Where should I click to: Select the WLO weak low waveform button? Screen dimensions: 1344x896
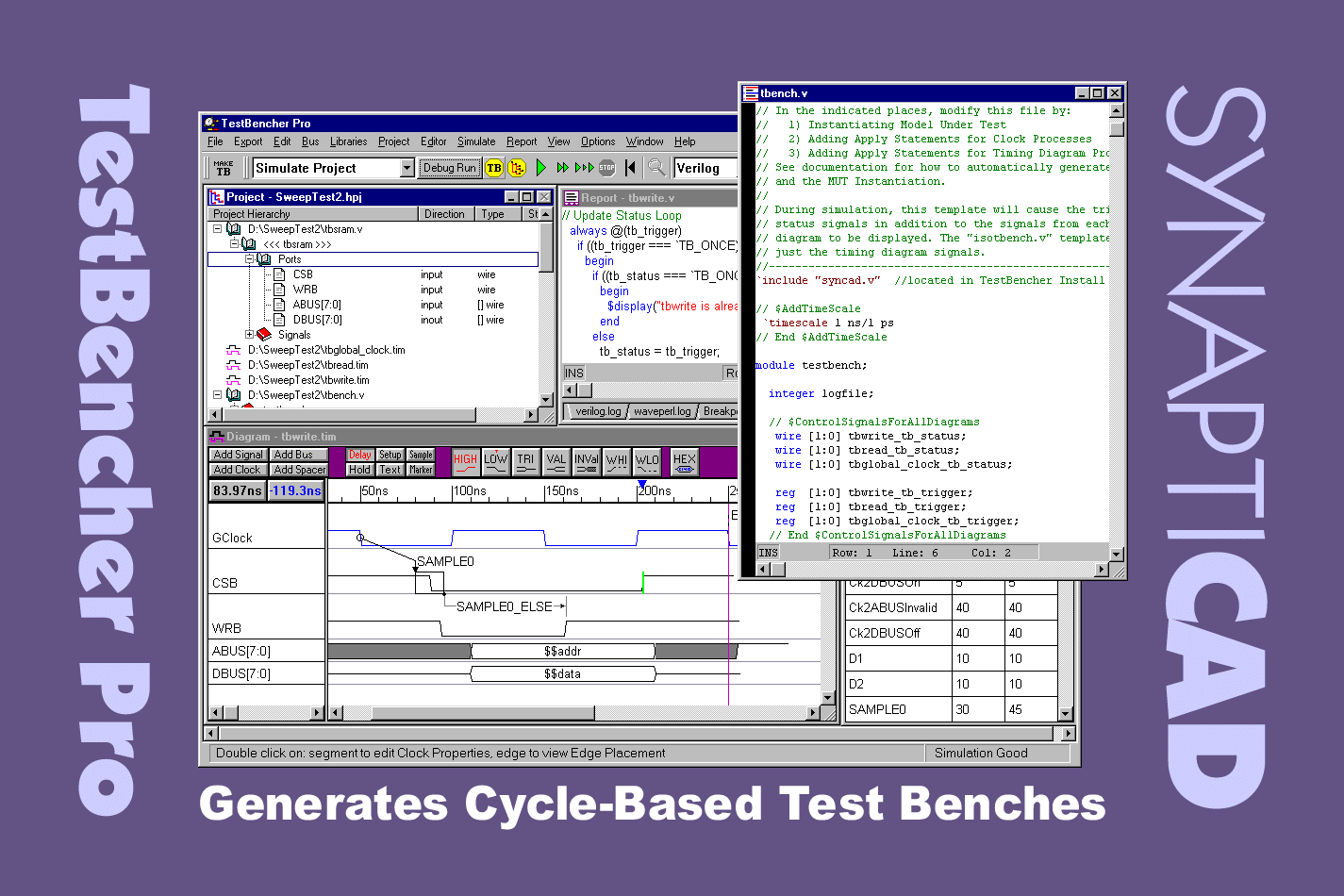tap(646, 462)
